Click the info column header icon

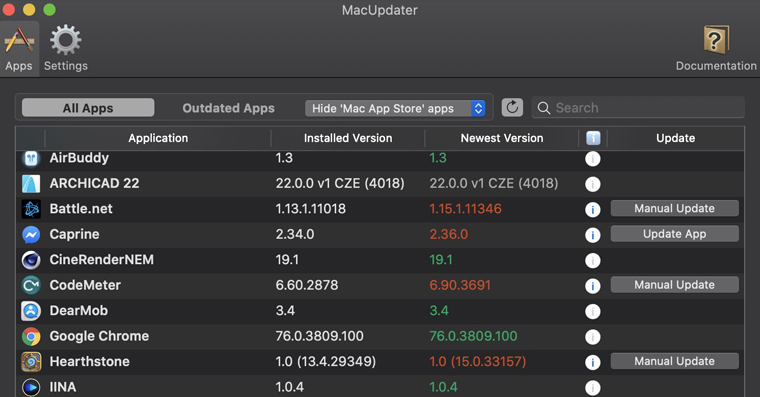coord(593,138)
